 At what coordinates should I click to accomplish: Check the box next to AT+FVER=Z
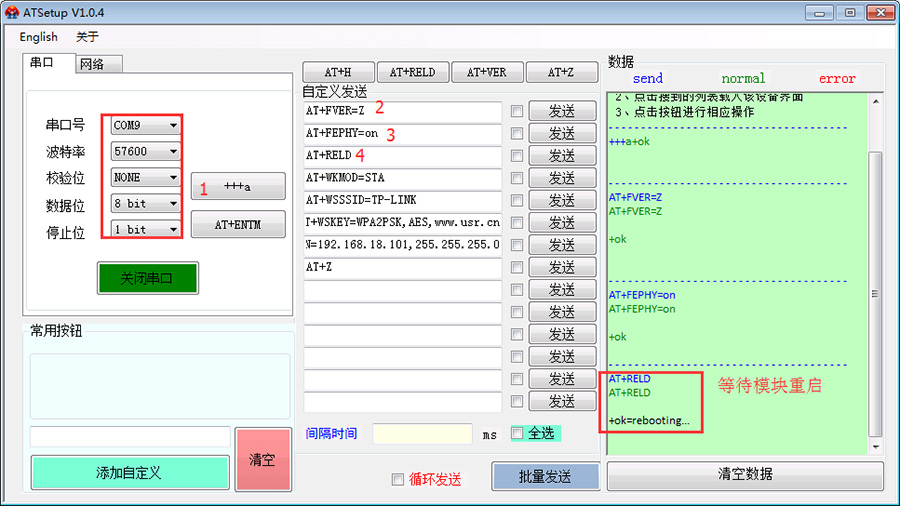[517, 111]
